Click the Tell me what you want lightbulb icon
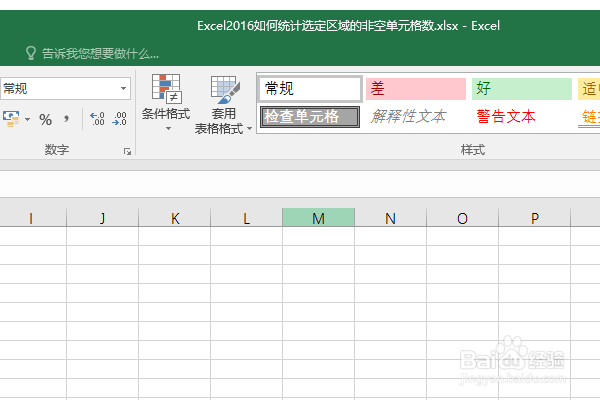 click(x=31, y=53)
